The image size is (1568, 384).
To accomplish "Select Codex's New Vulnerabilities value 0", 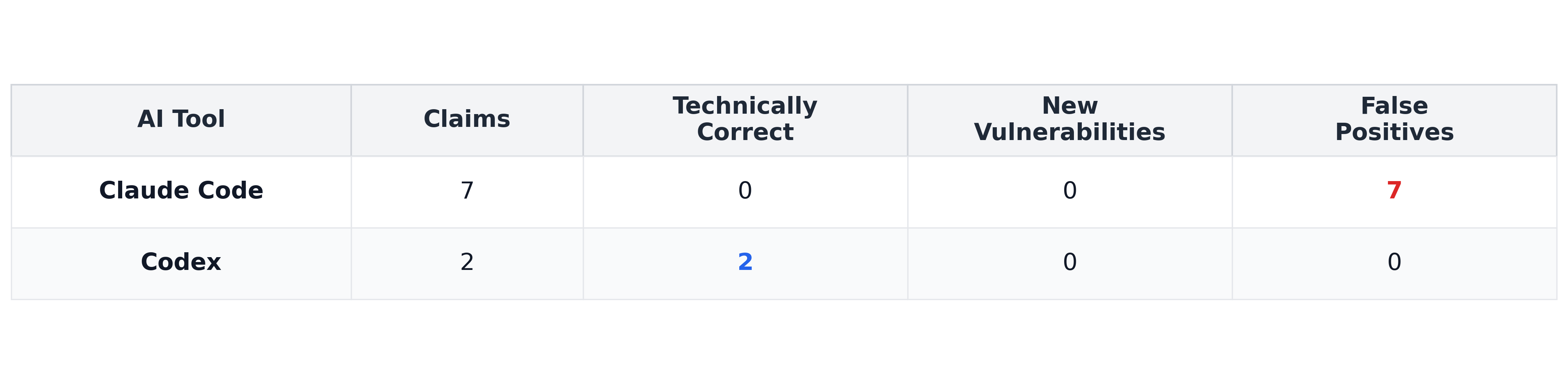I will [x=1069, y=262].
